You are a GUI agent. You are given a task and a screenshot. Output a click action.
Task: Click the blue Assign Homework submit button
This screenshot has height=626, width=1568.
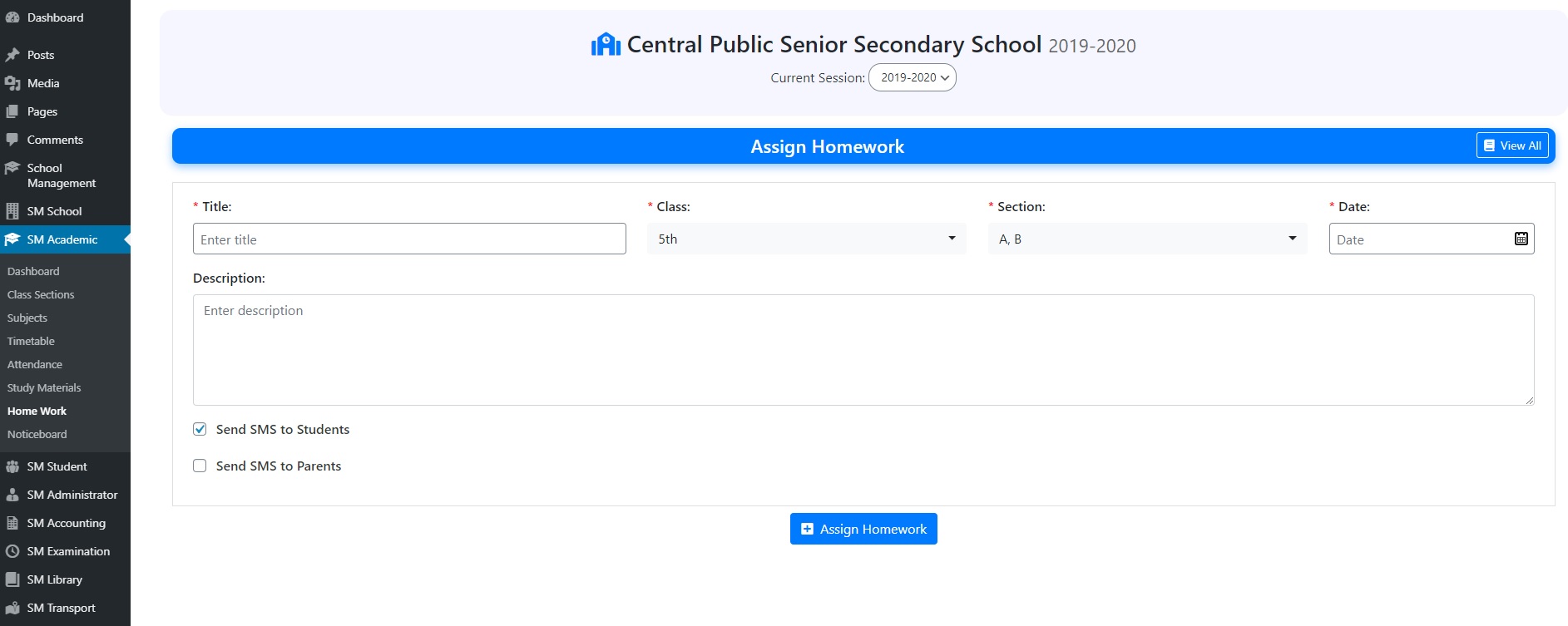[863, 529]
